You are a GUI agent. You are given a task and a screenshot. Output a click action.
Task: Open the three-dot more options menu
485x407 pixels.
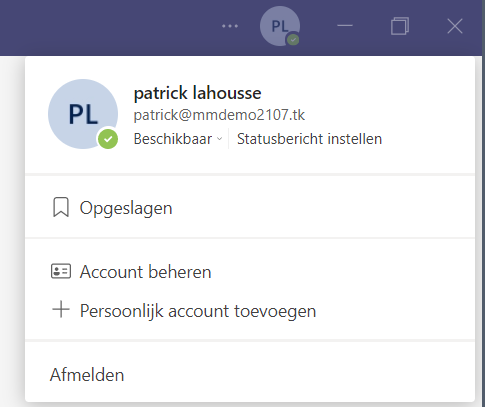(x=230, y=26)
